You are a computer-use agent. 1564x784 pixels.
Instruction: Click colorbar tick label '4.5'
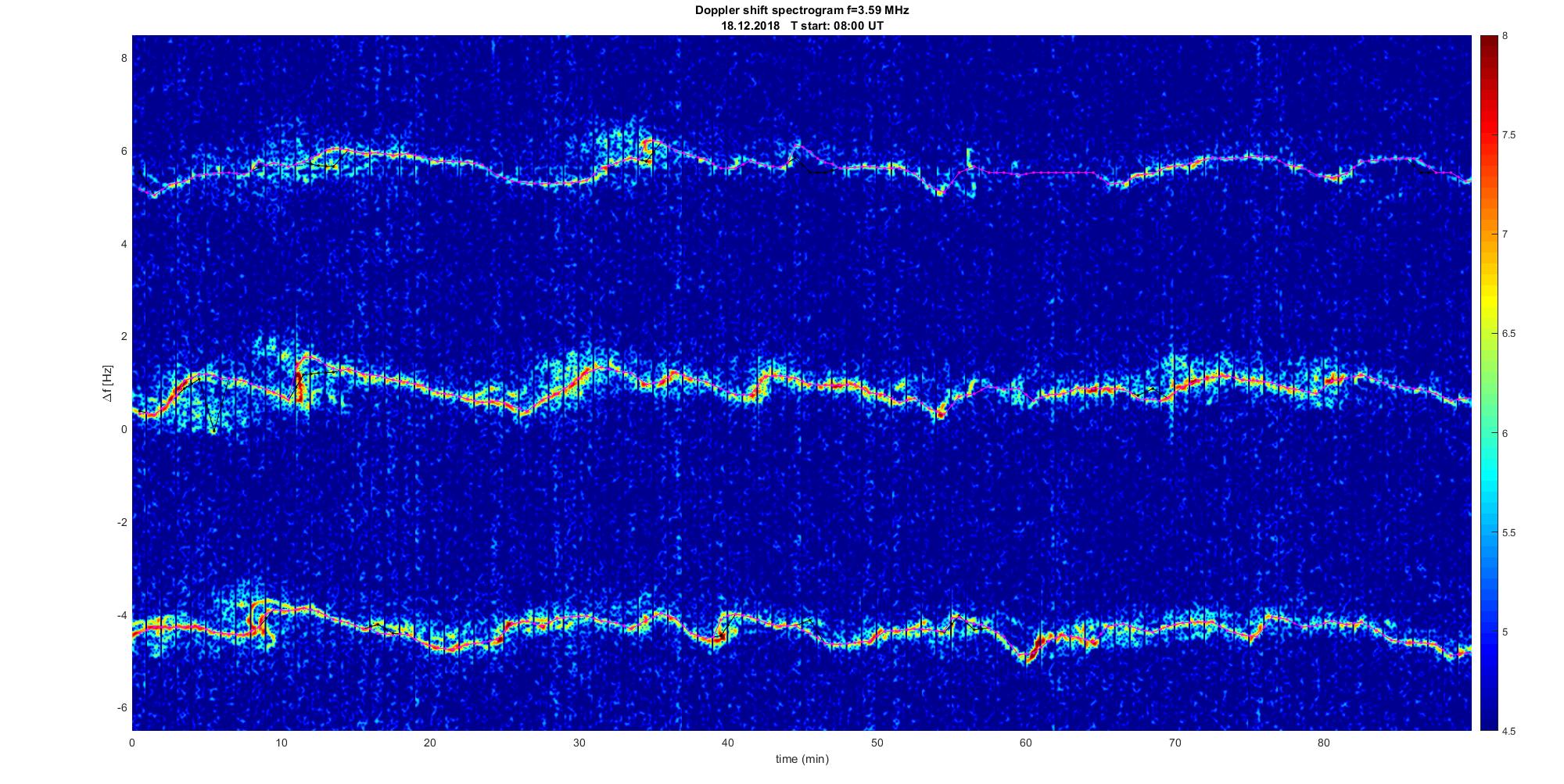(1509, 731)
